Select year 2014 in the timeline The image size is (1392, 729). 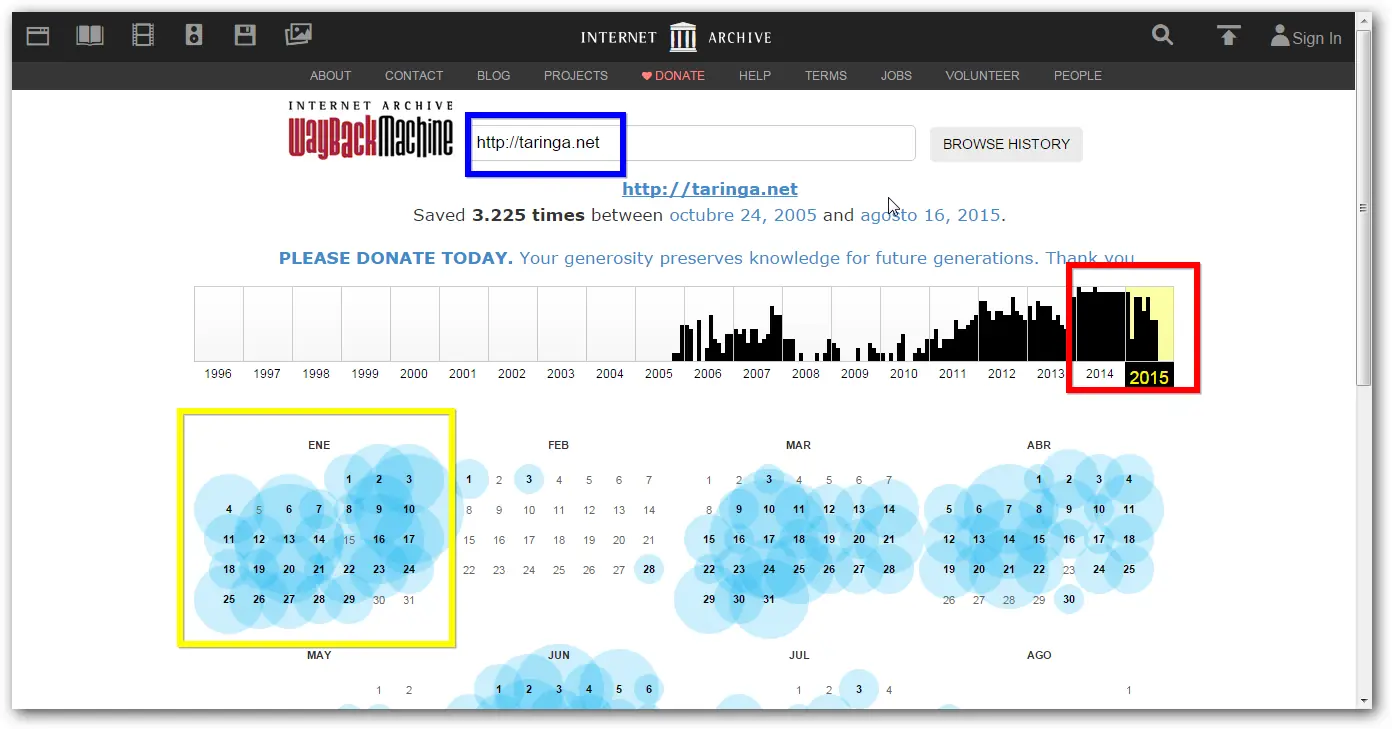1100,374
